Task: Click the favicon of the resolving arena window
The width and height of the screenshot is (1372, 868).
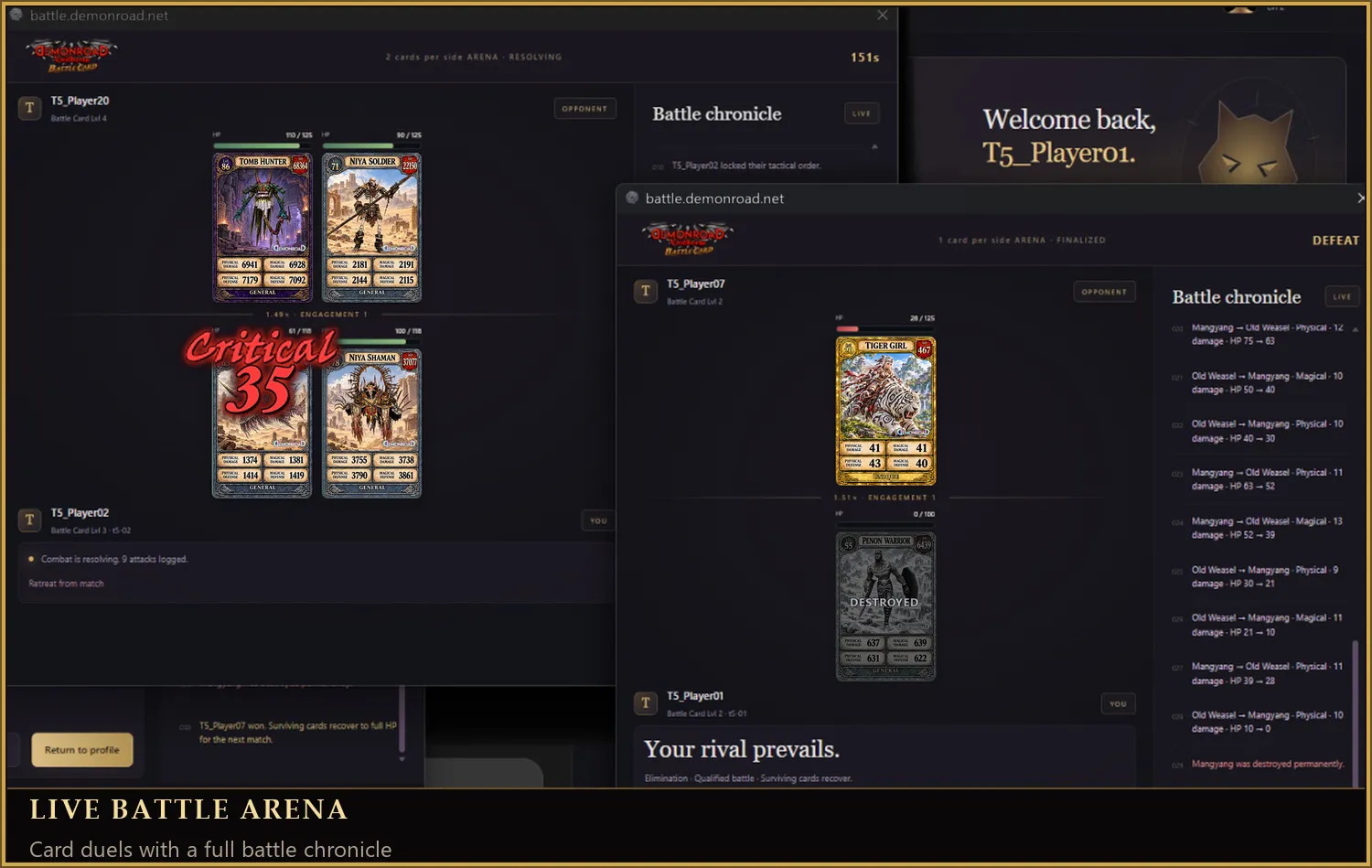Action: click(x=16, y=15)
